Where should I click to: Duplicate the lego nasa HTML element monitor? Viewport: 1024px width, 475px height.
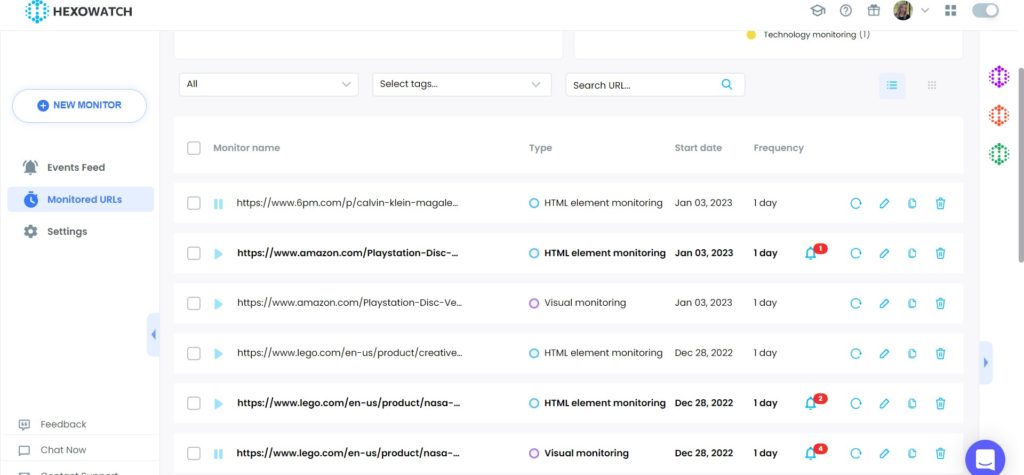(912, 404)
